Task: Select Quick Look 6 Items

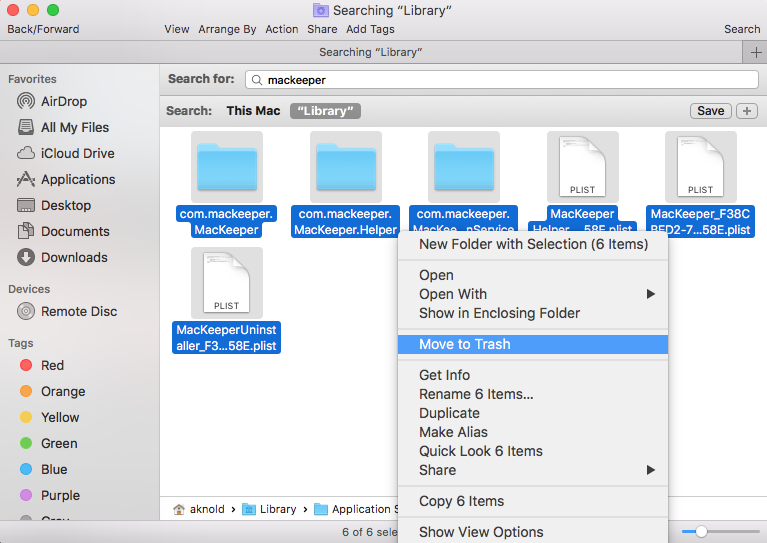Action: (533, 451)
